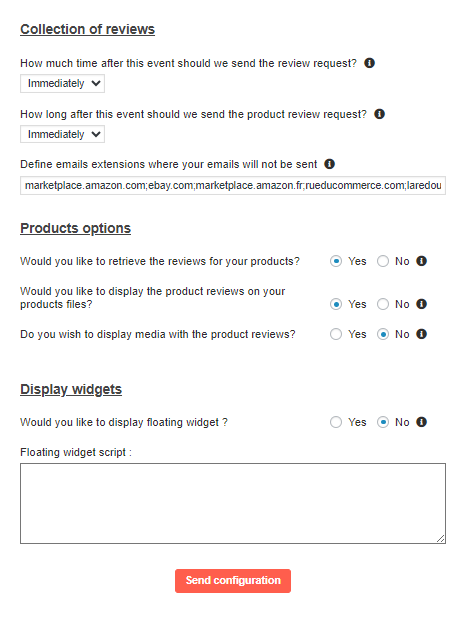Viewport: 461px width, 622px height.
Task: Click info icon beside product review request question
Action: click(x=379, y=114)
